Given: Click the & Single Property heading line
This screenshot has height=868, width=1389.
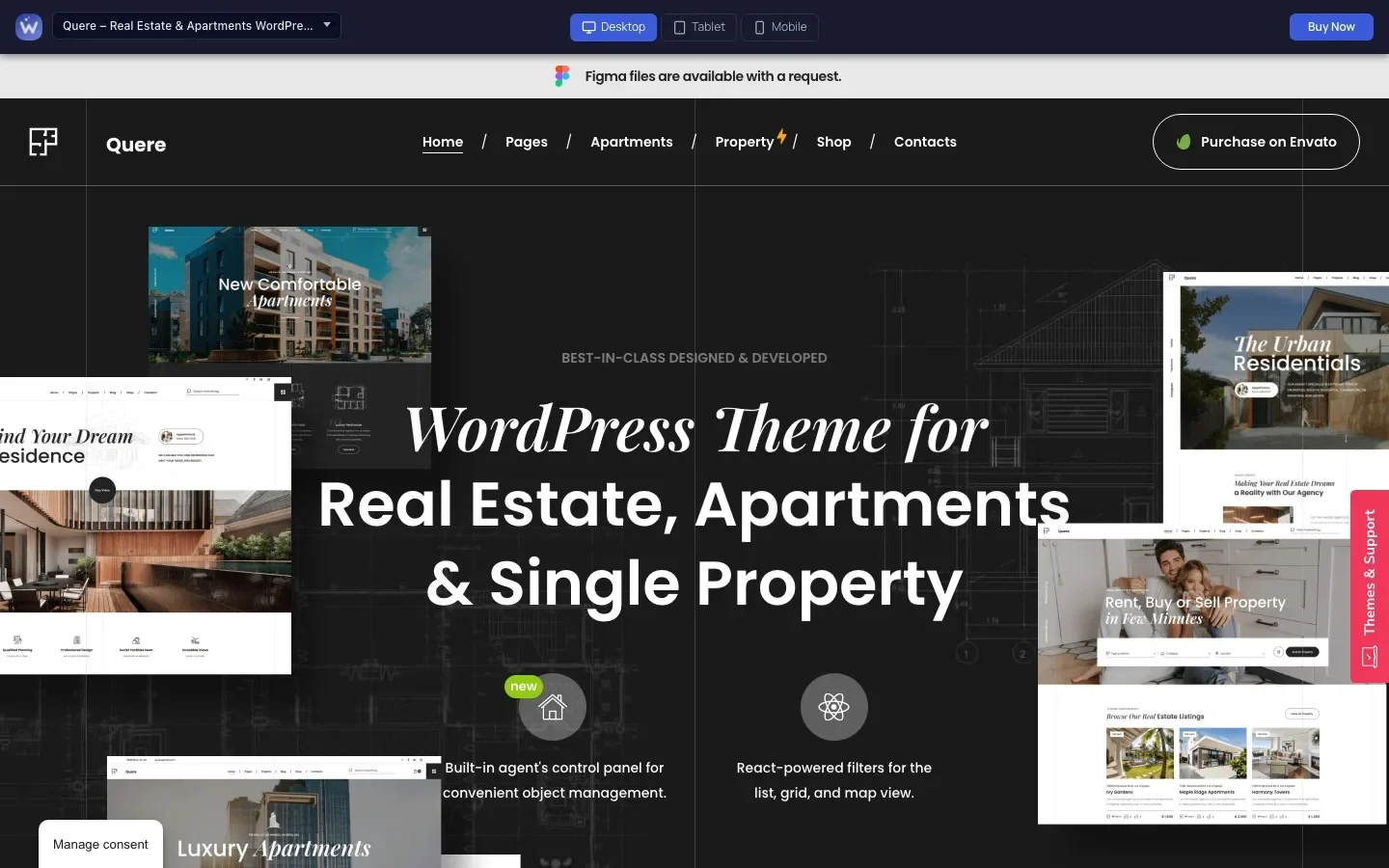Looking at the screenshot, I should [x=694, y=583].
